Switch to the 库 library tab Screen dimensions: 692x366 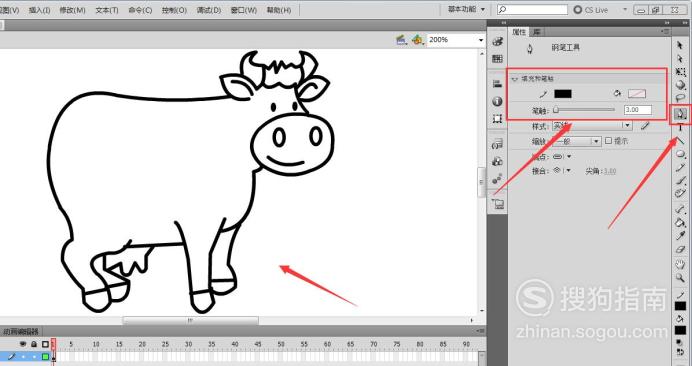pyautogui.click(x=536, y=32)
